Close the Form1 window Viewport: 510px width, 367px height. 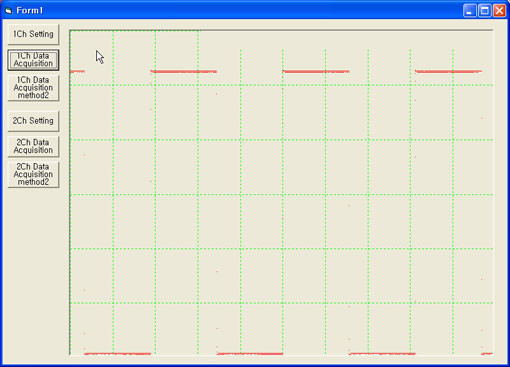(499, 11)
